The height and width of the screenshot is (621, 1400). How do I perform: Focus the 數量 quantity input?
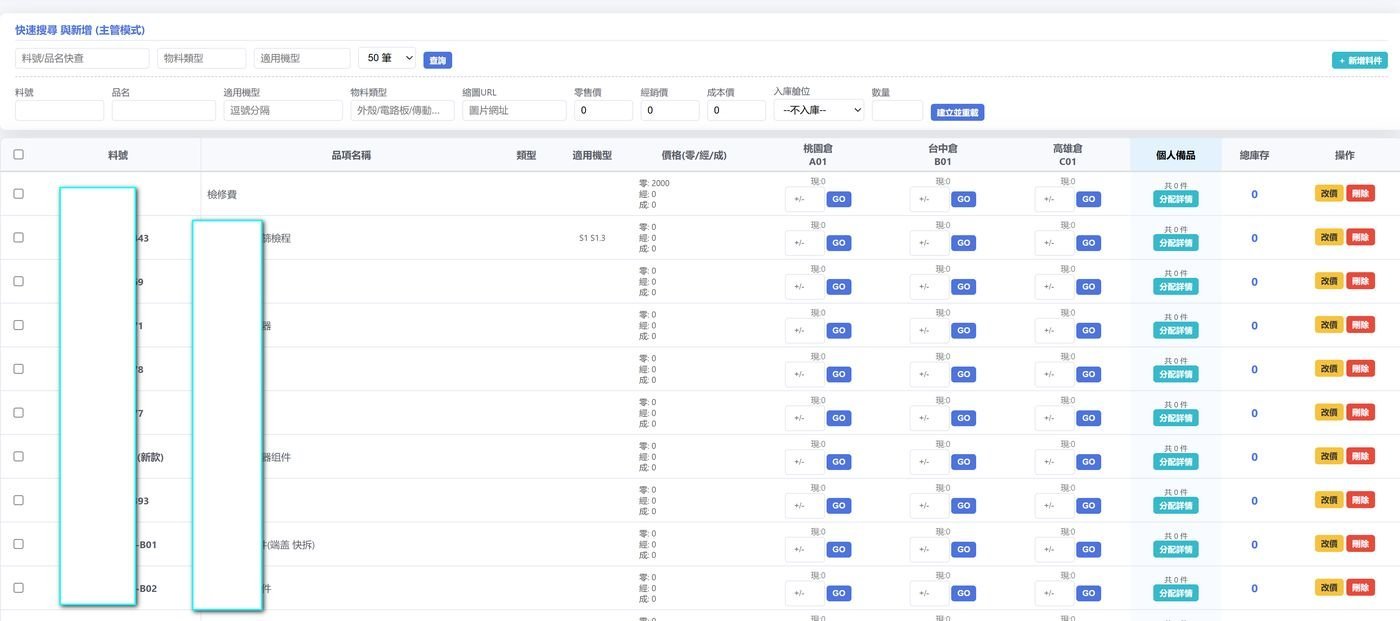tap(897, 110)
